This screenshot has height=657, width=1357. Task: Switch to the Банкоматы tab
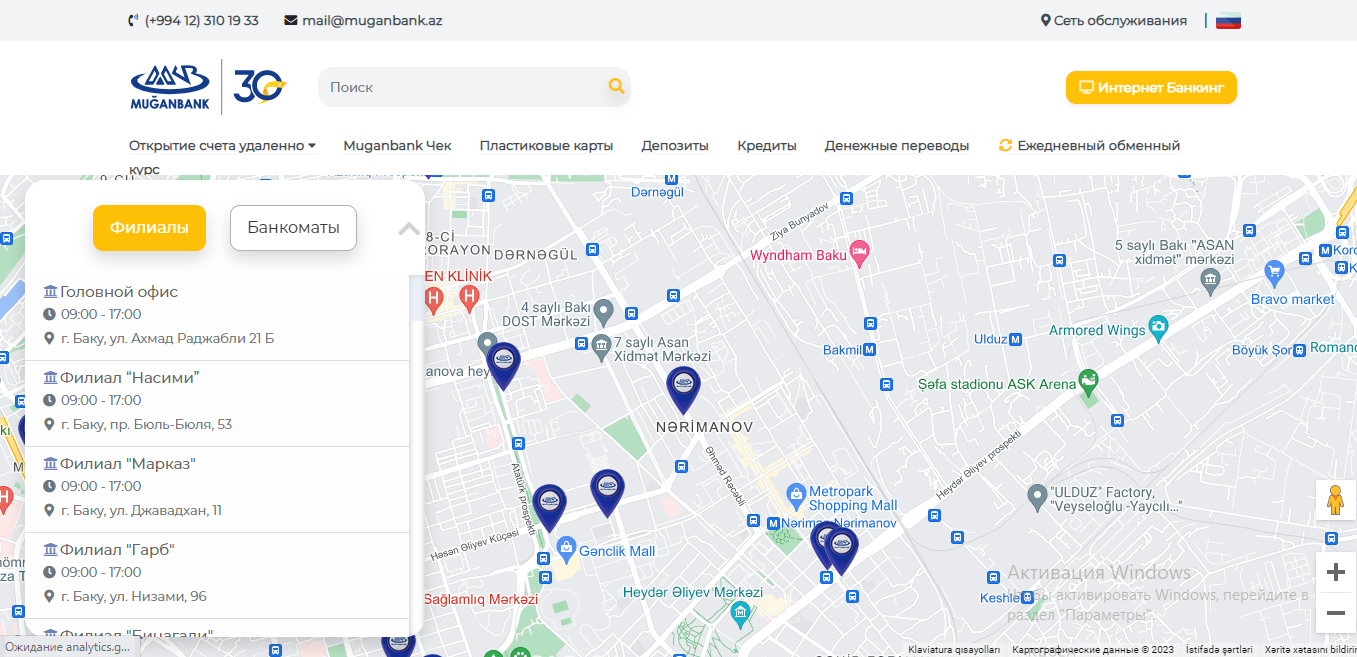pos(293,228)
